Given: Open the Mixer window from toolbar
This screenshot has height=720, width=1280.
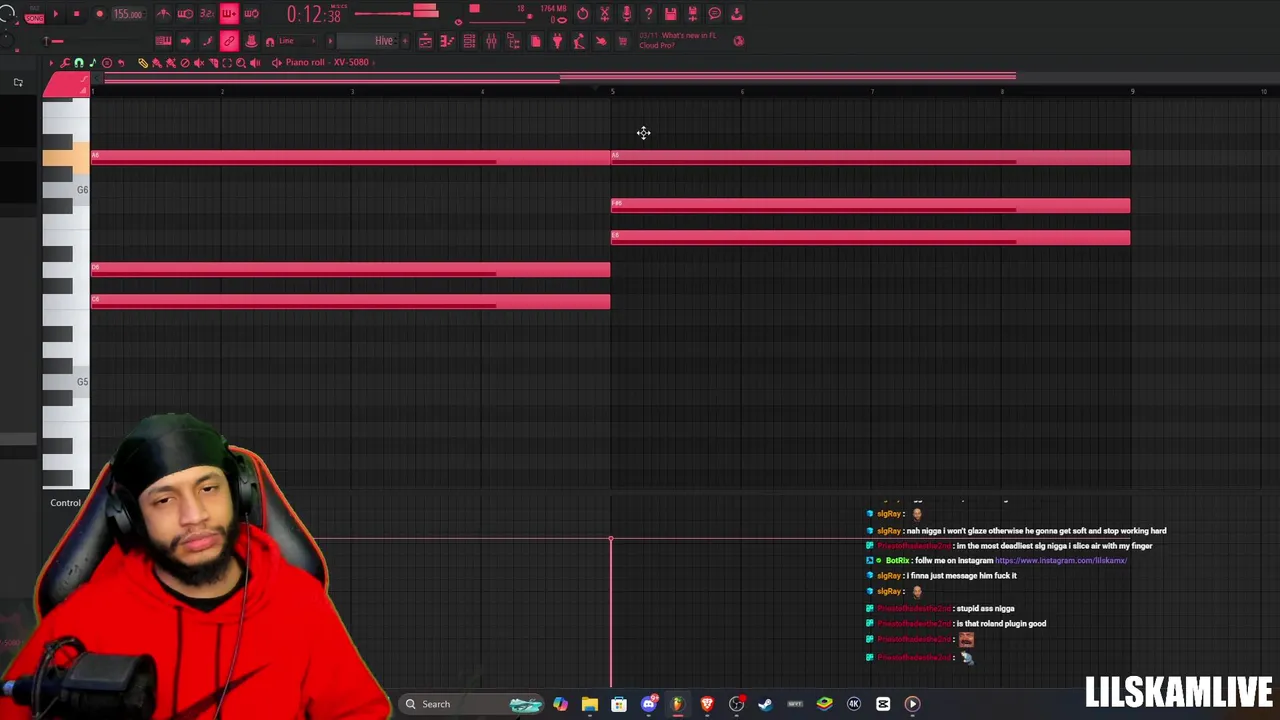Looking at the screenshot, I should point(491,41).
